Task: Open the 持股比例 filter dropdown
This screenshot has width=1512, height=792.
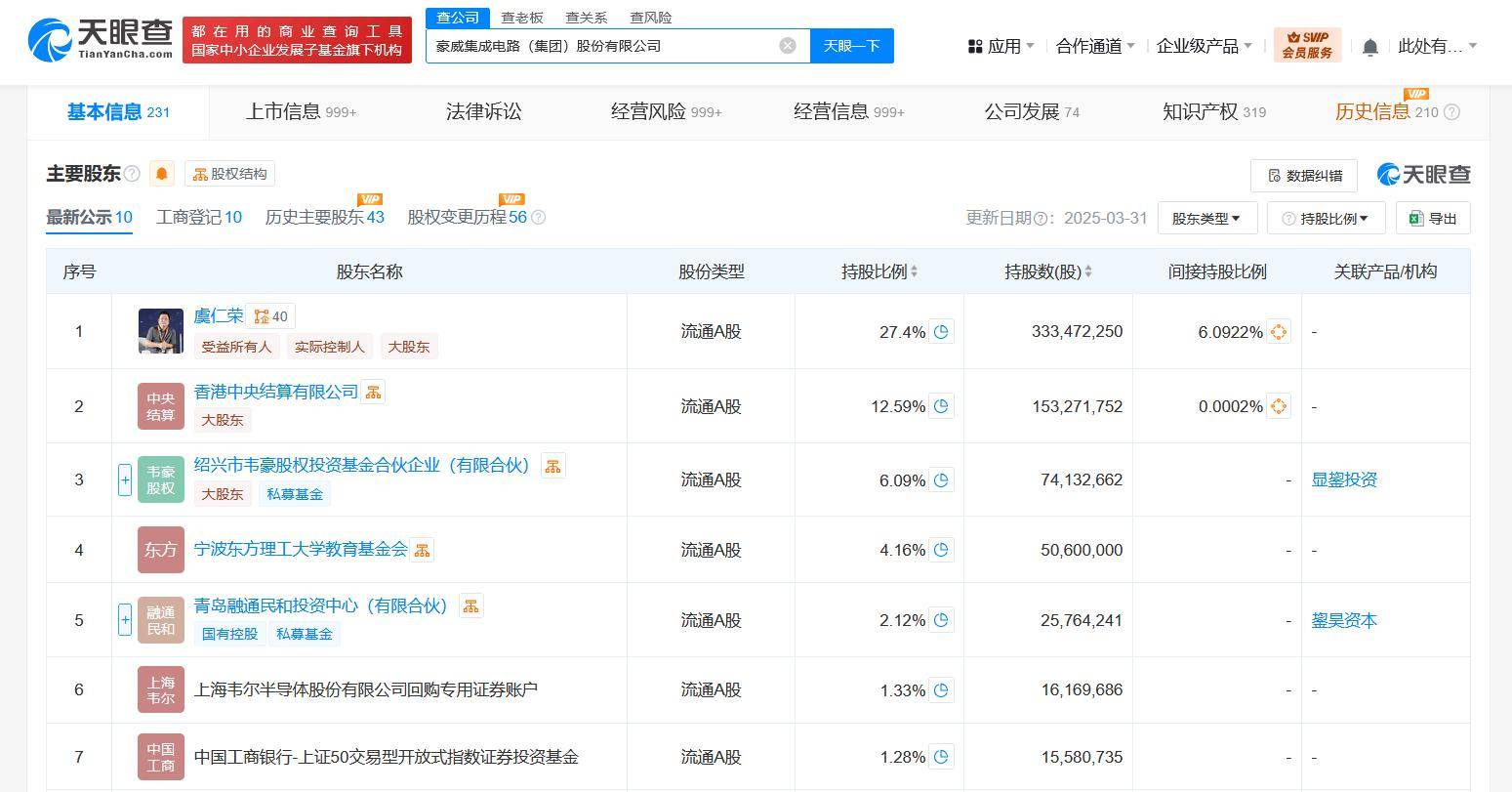Action: pyautogui.click(x=1325, y=218)
